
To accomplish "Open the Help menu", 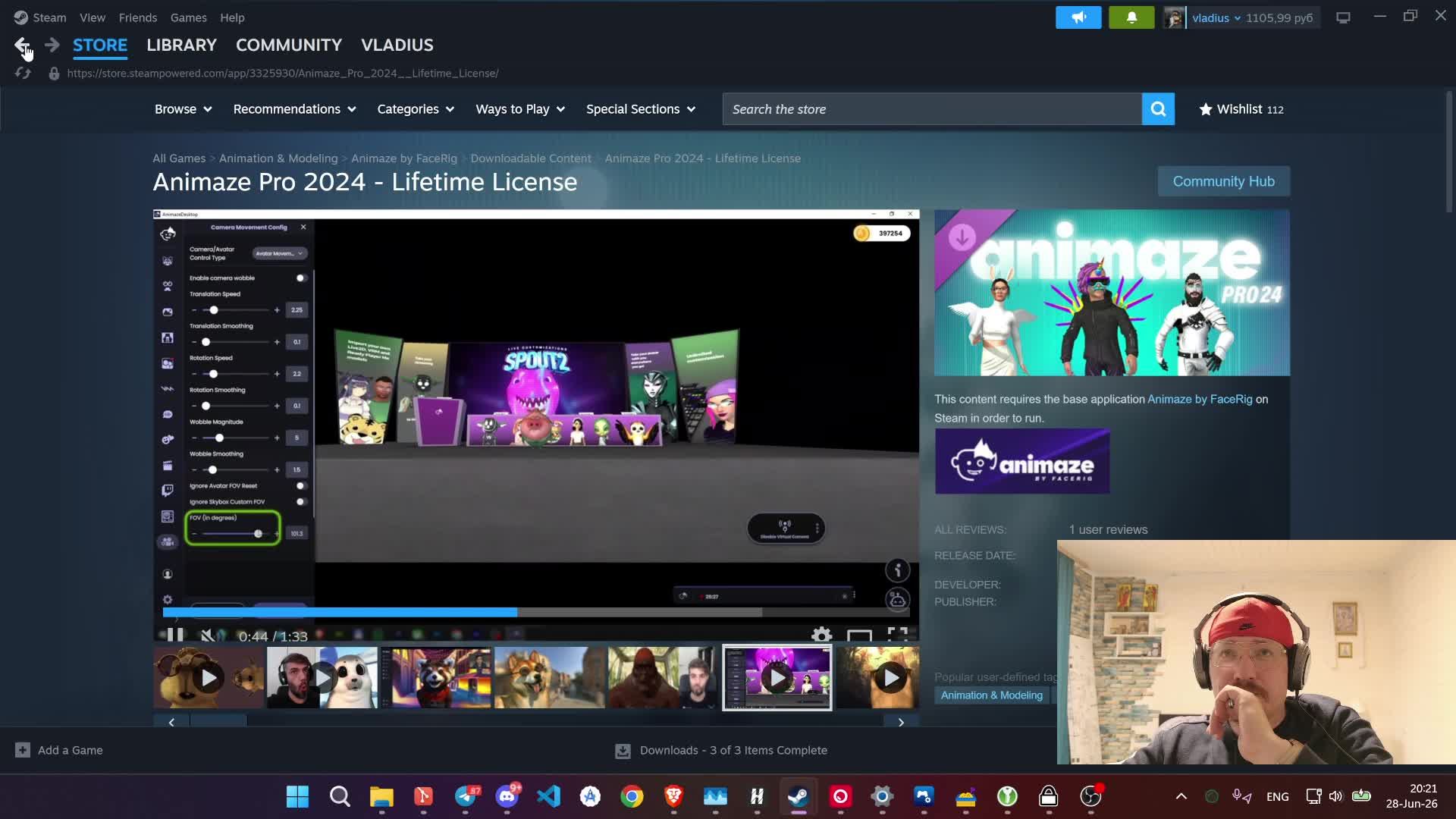I will 232,17.
